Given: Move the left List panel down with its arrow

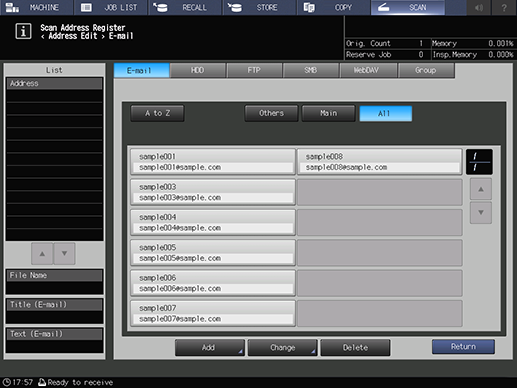Looking at the screenshot, I should tap(64, 254).
